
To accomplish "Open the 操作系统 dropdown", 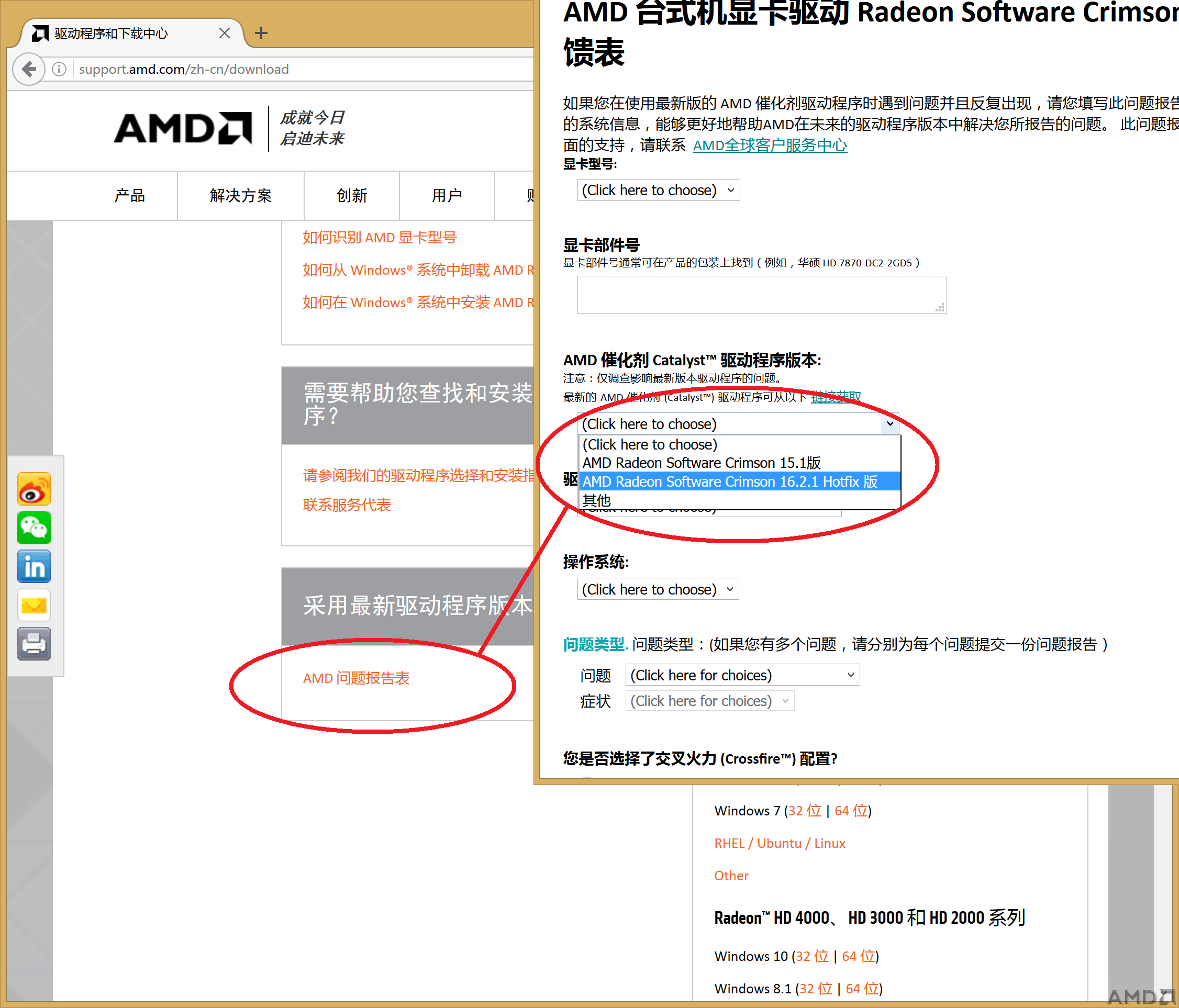I will coord(658,589).
